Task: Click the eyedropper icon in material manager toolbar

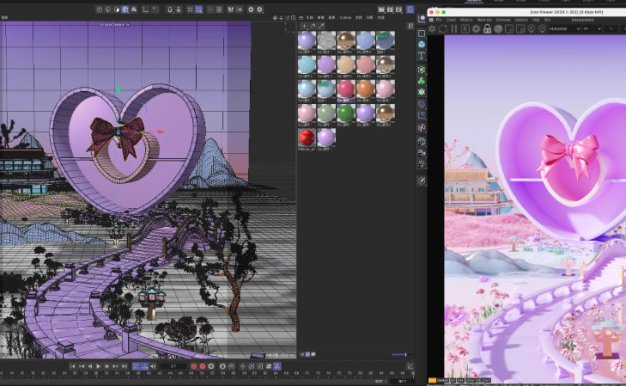Action: click(x=322, y=26)
